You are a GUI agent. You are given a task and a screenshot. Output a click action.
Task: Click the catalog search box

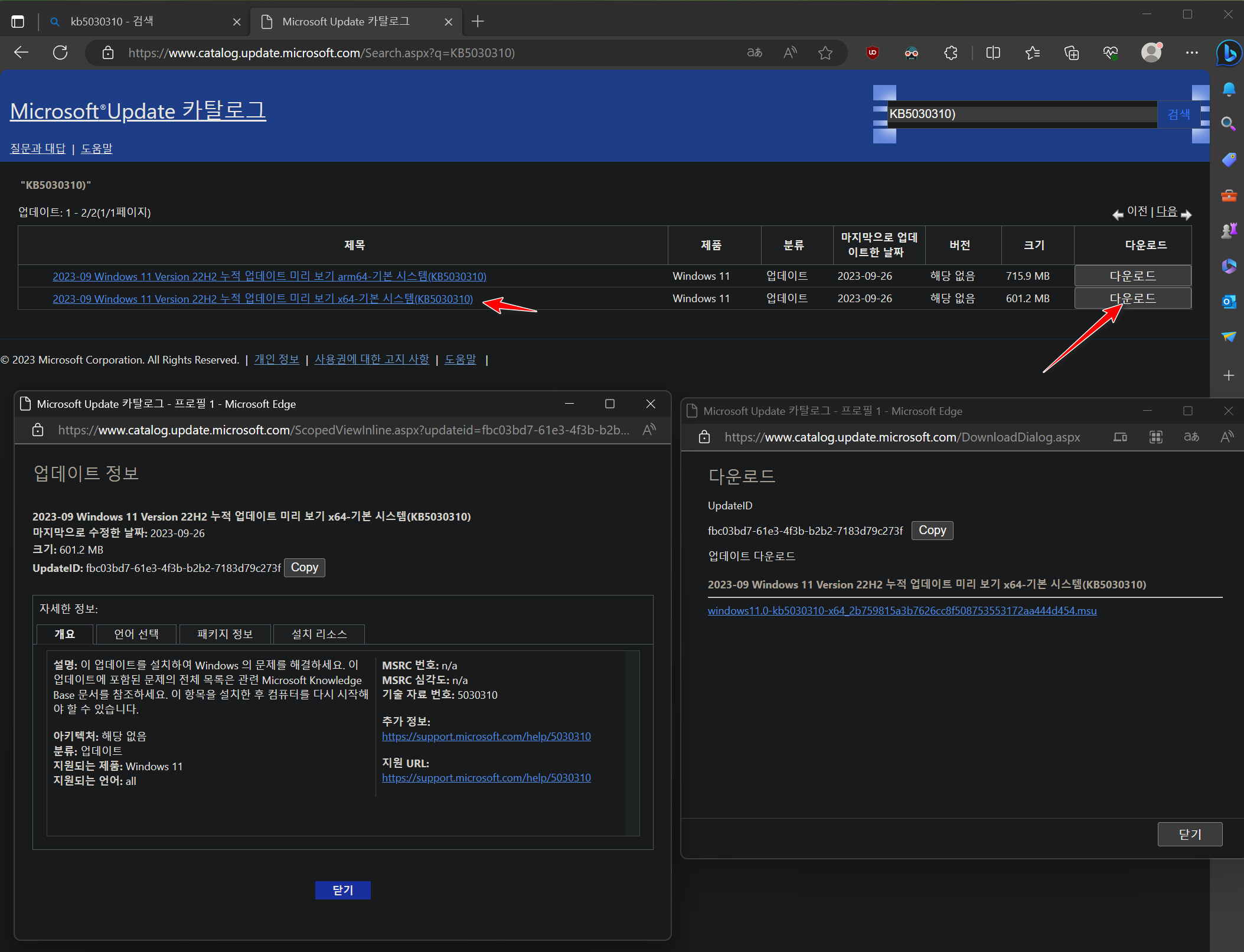(x=1022, y=114)
